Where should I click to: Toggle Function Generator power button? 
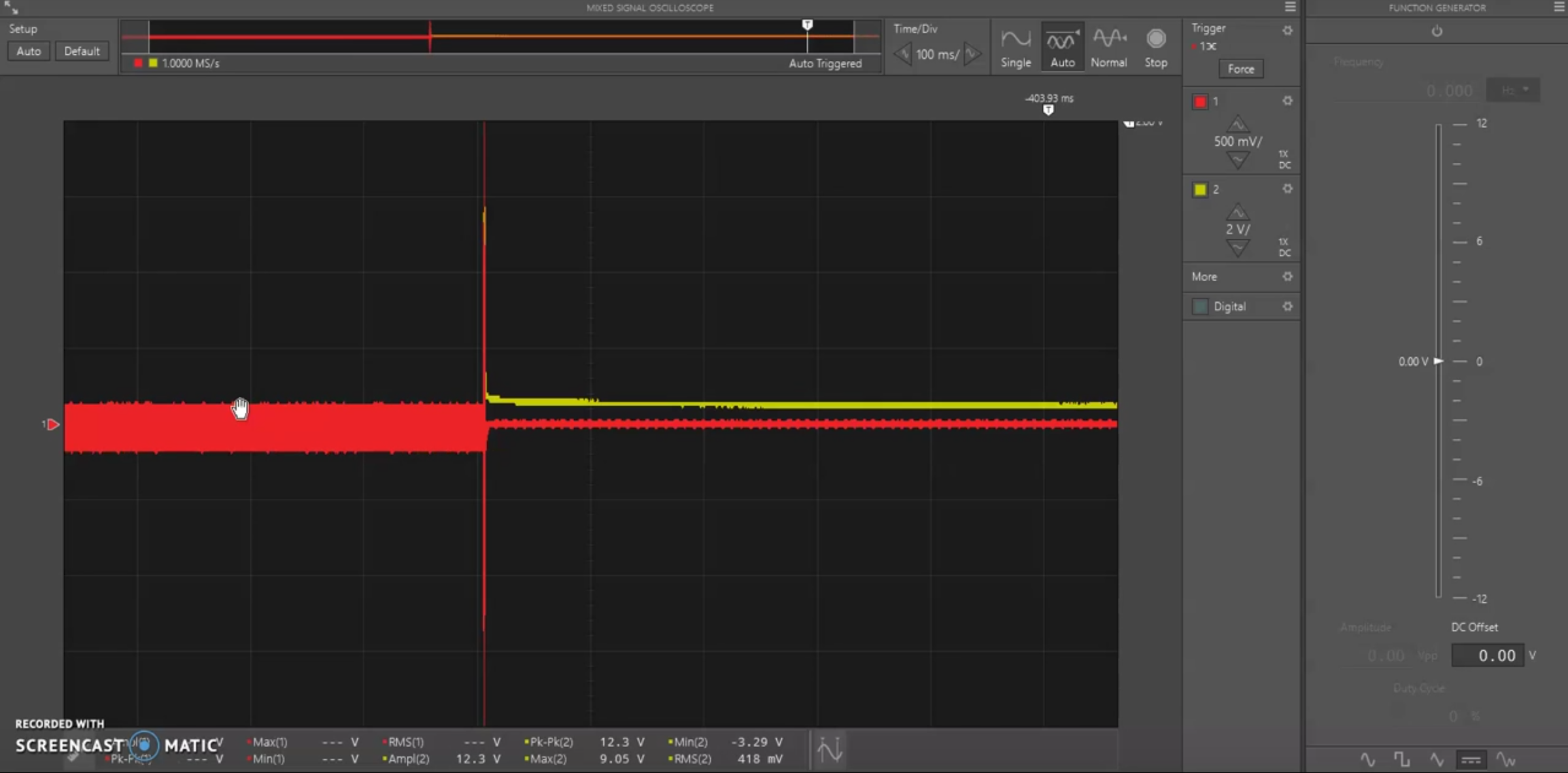(x=1436, y=31)
